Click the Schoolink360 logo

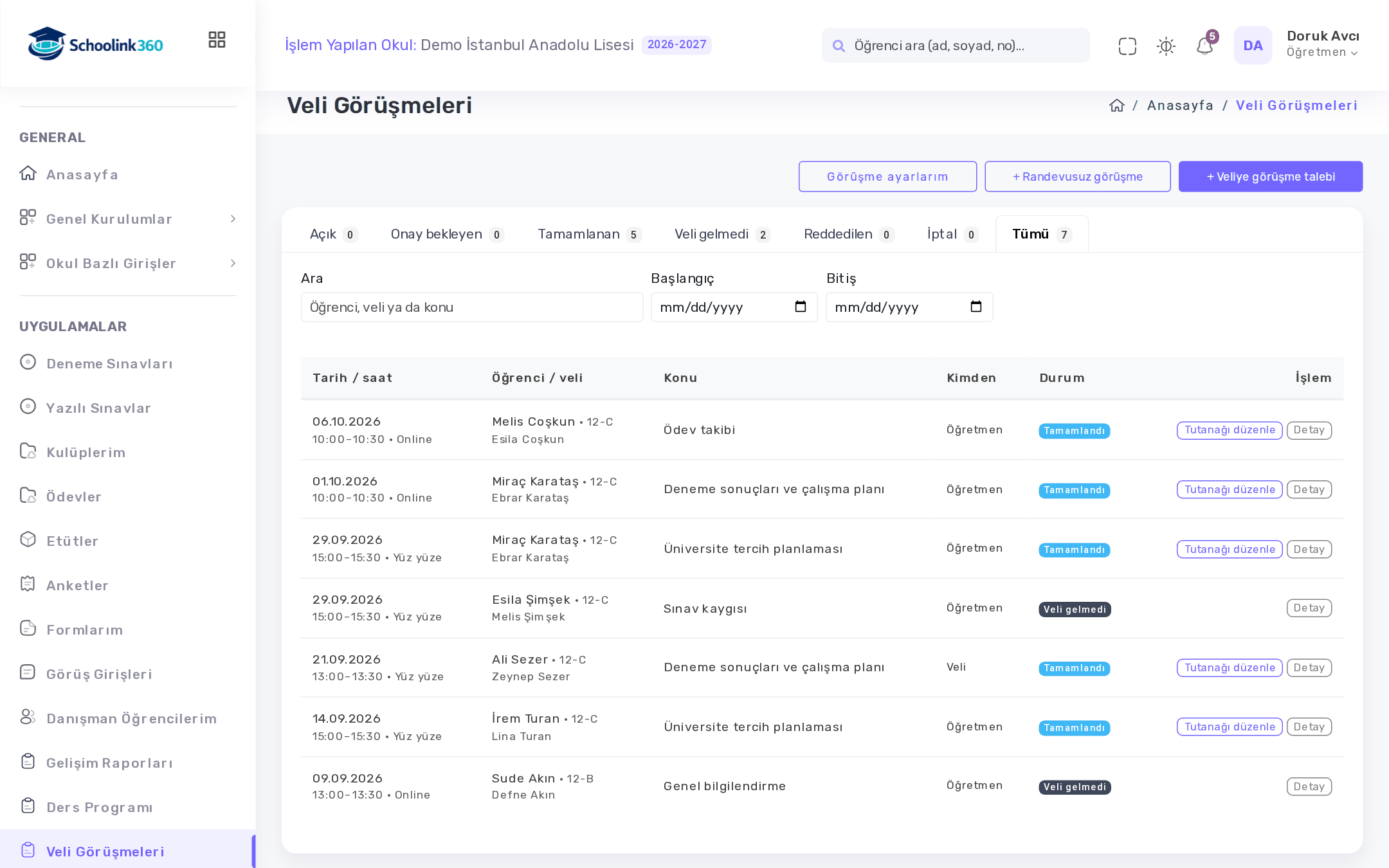tap(95, 44)
